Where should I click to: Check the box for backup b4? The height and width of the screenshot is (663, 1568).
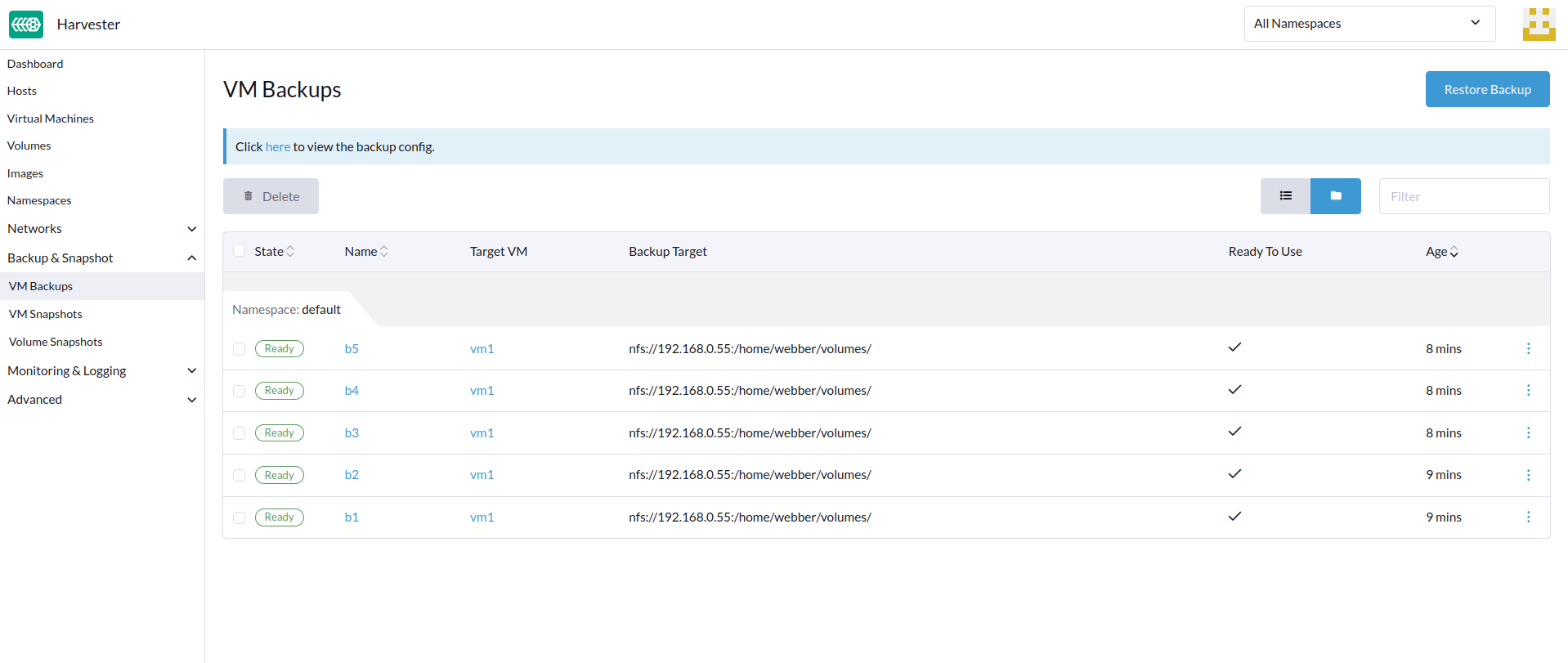tap(240, 392)
